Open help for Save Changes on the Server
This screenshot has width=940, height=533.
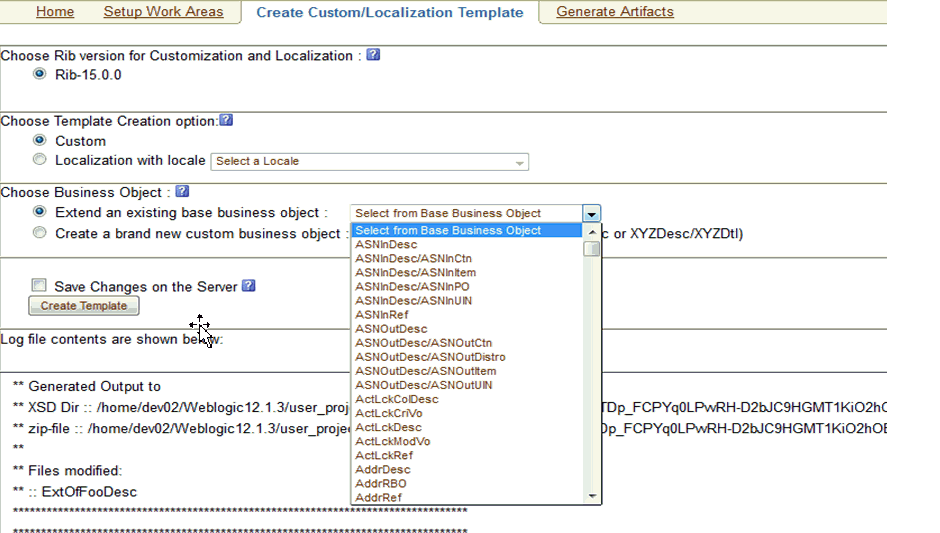(249, 286)
